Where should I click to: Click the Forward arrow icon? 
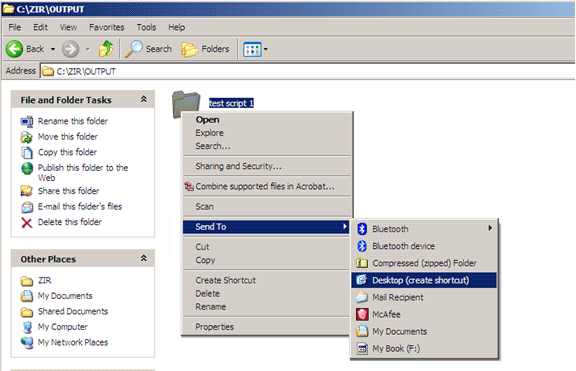click(x=70, y=49)
